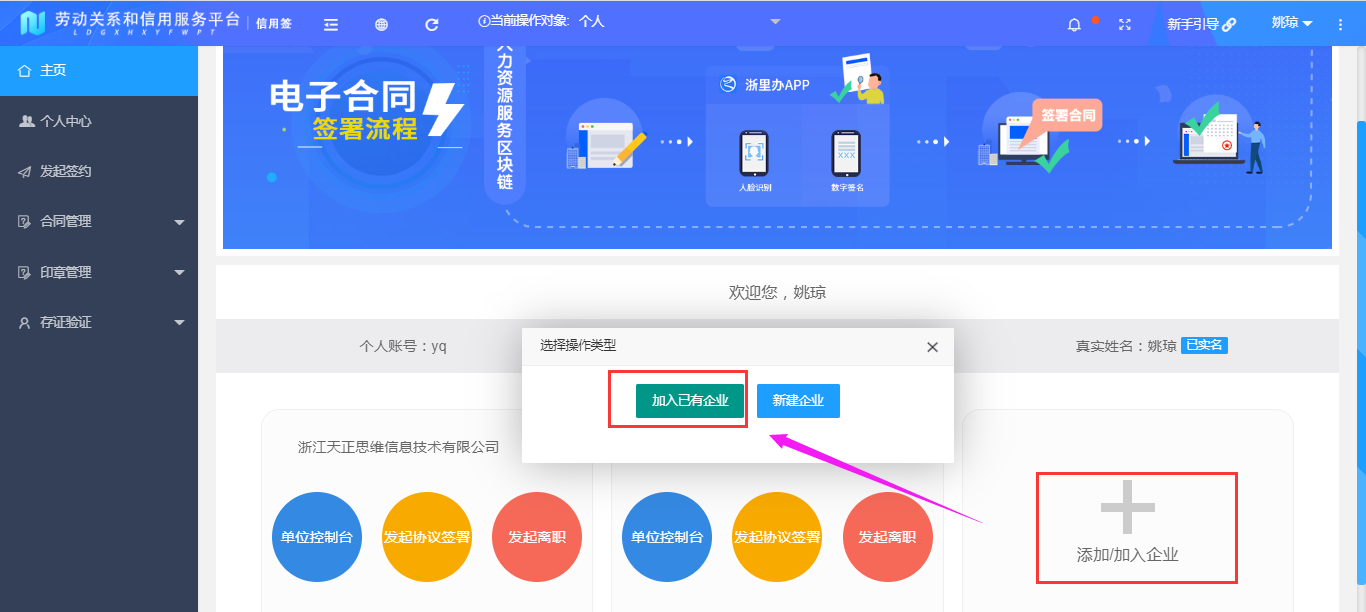Open the 当前操作对象 dropdown arrow
Image resolution: width=1366 pixels, height=612 pixels.
point(775,21)
